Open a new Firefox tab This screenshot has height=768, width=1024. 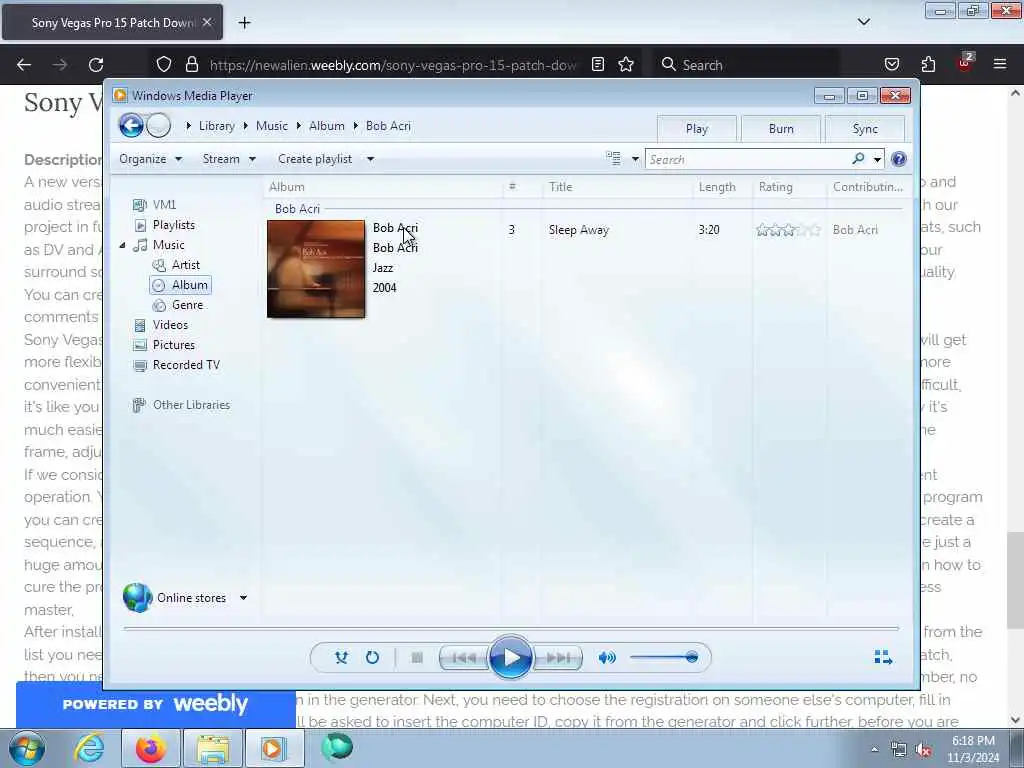point(244,23)
